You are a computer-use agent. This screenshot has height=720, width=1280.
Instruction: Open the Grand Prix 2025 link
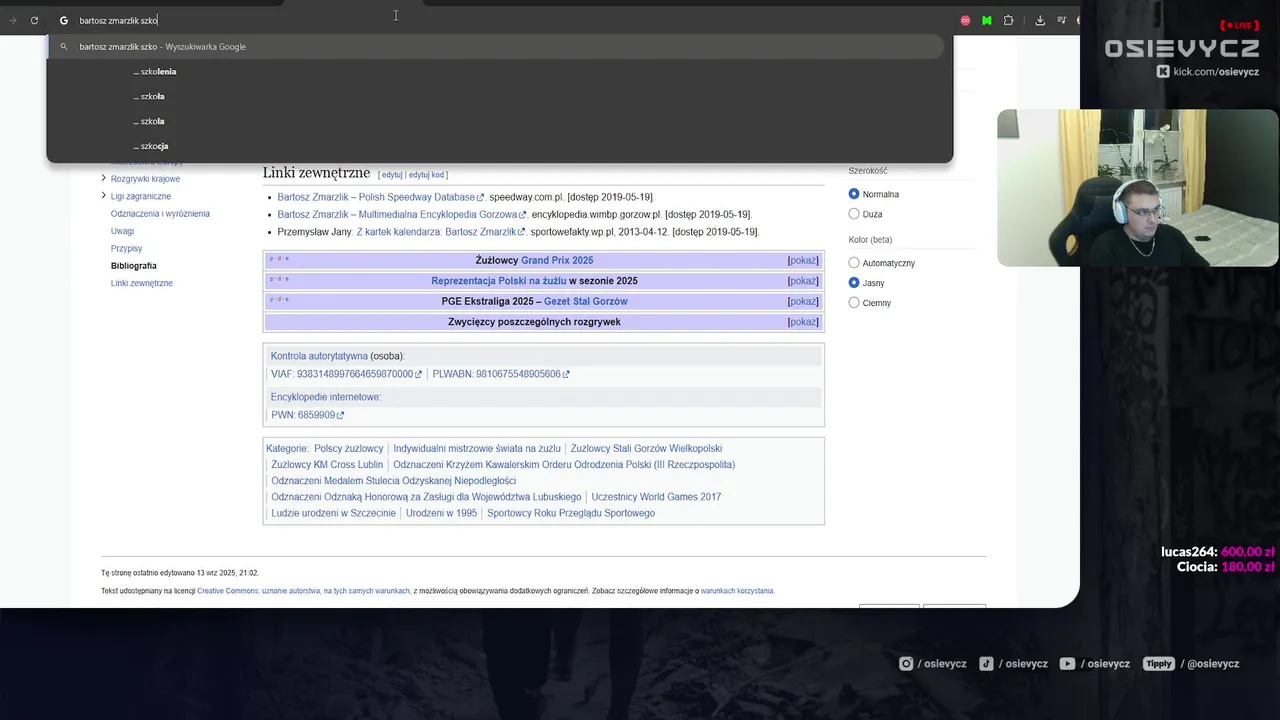click(557, 261)
